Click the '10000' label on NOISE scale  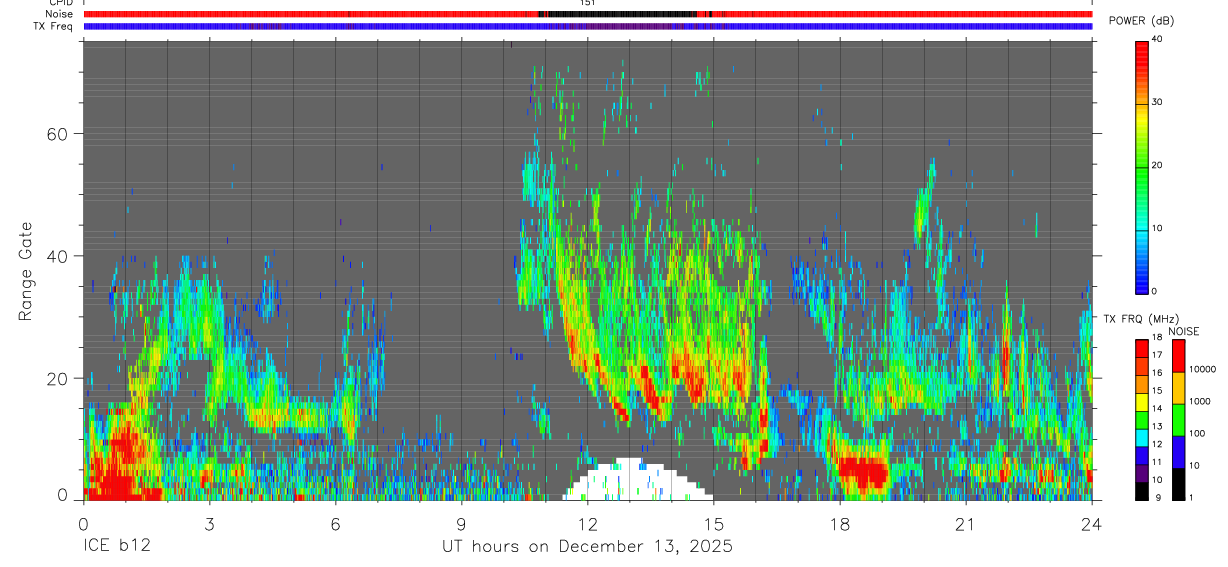pos(1202,369)
